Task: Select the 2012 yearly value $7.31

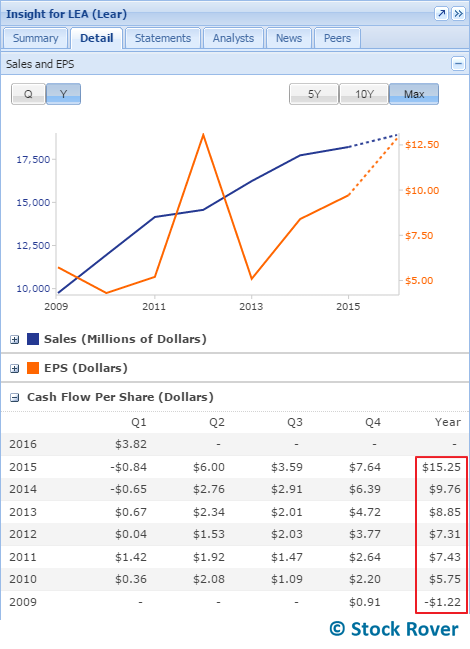Action: coord(445,534)
